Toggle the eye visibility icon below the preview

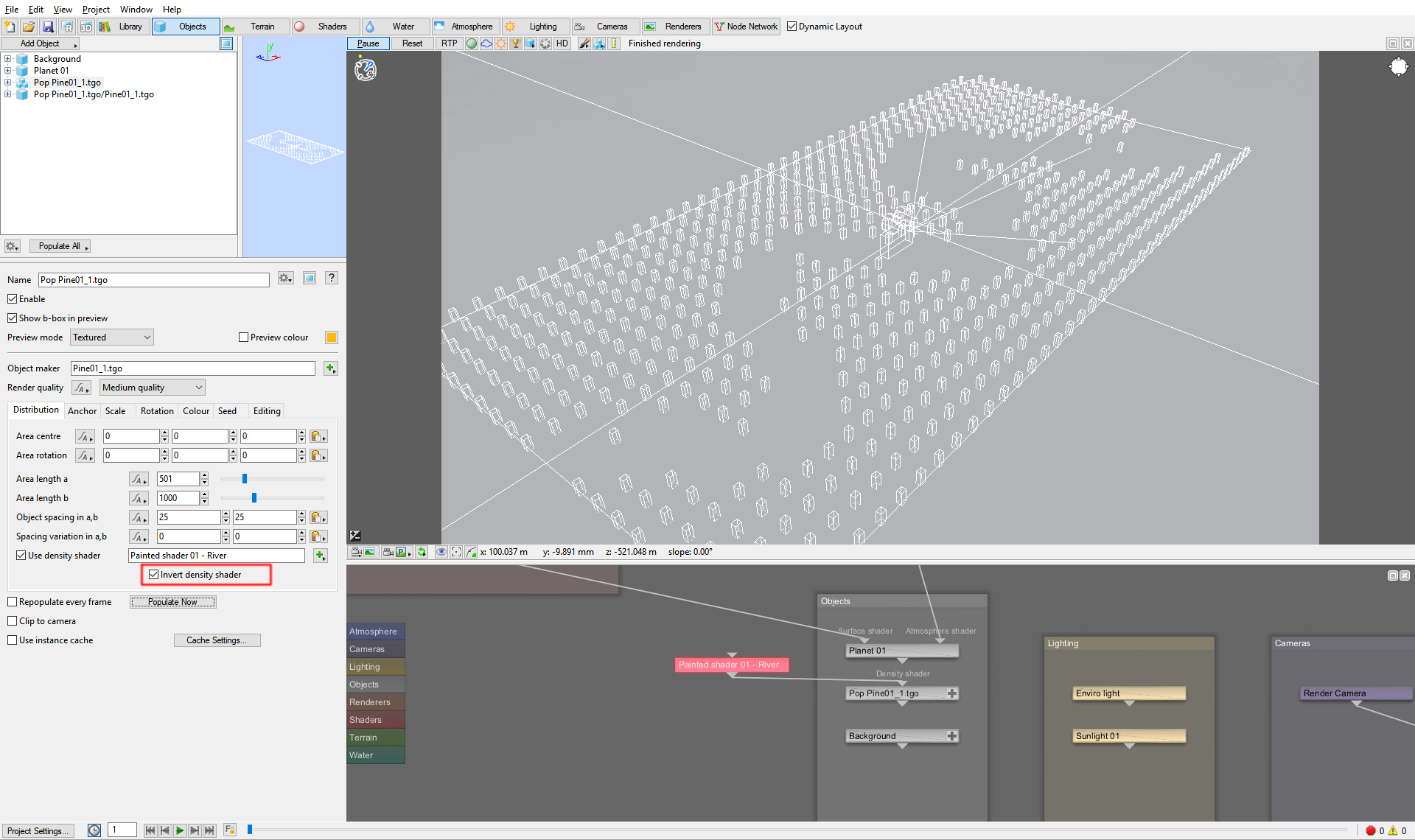[441, 552]
